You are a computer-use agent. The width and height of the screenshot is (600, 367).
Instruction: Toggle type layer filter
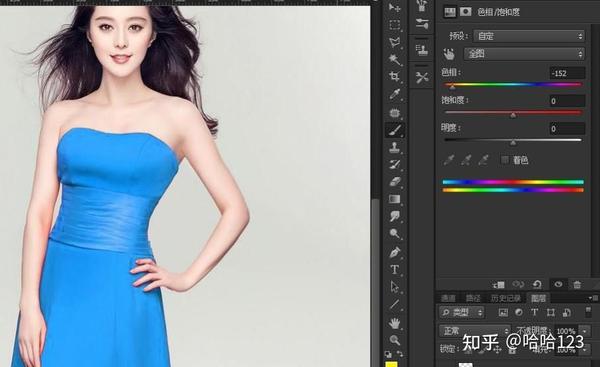tap(535, 313)
